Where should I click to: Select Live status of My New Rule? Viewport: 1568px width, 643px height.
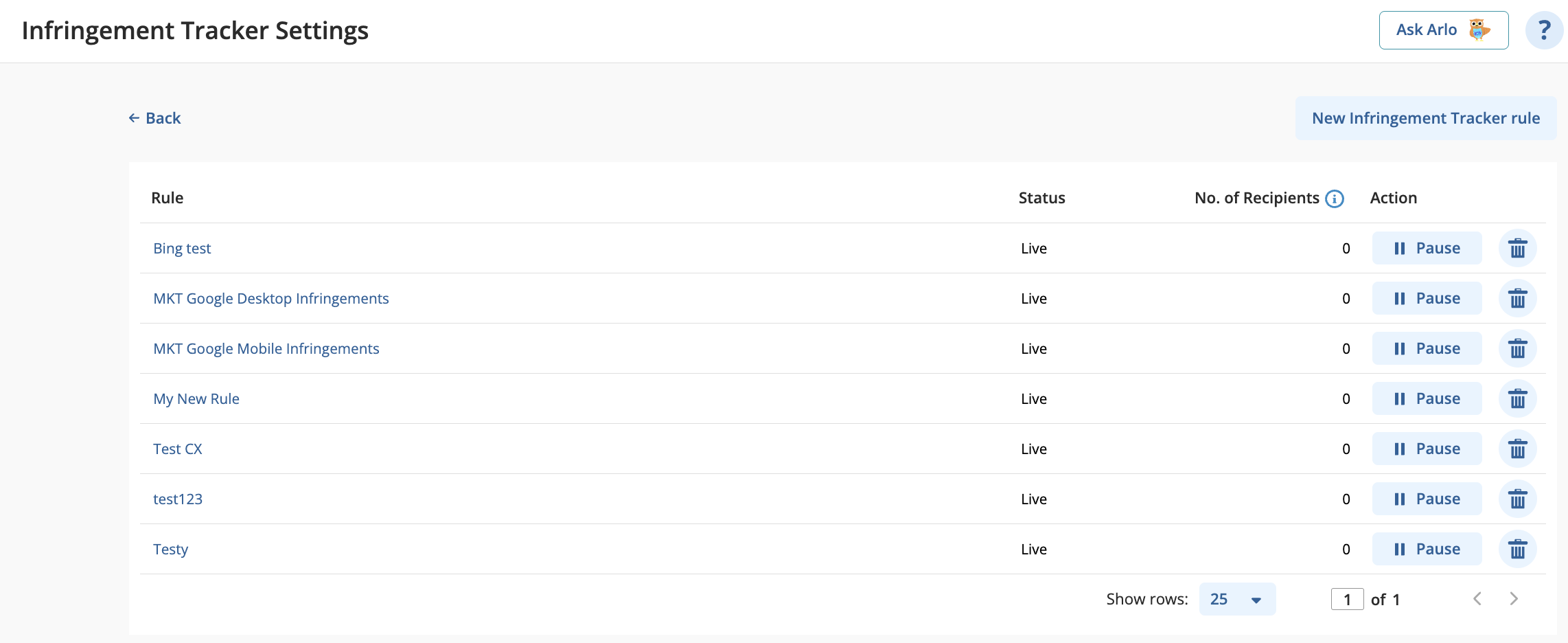(x=1034, y=398)
